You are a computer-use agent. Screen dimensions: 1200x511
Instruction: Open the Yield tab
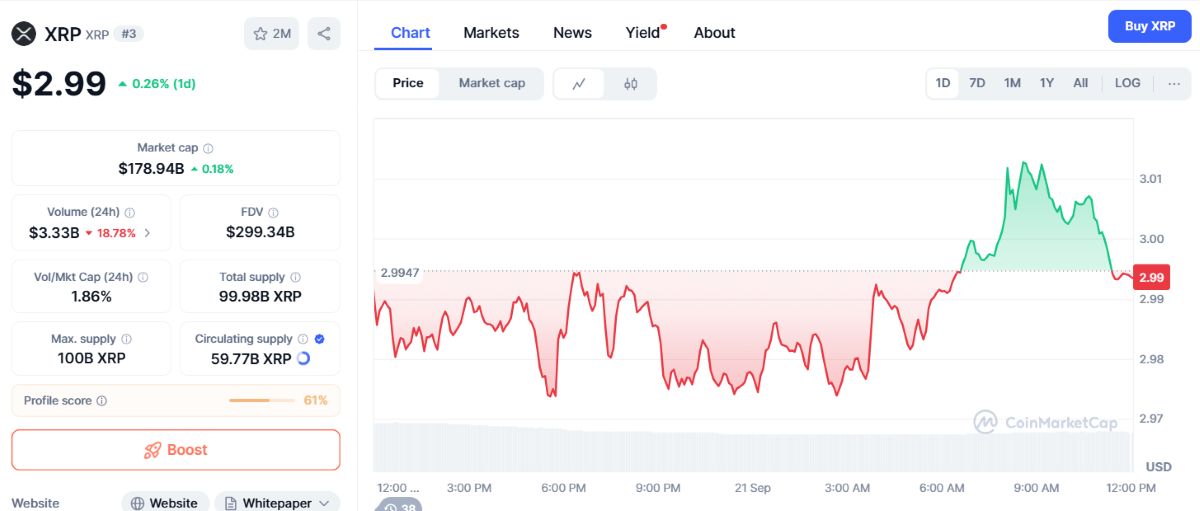point(644,32)
